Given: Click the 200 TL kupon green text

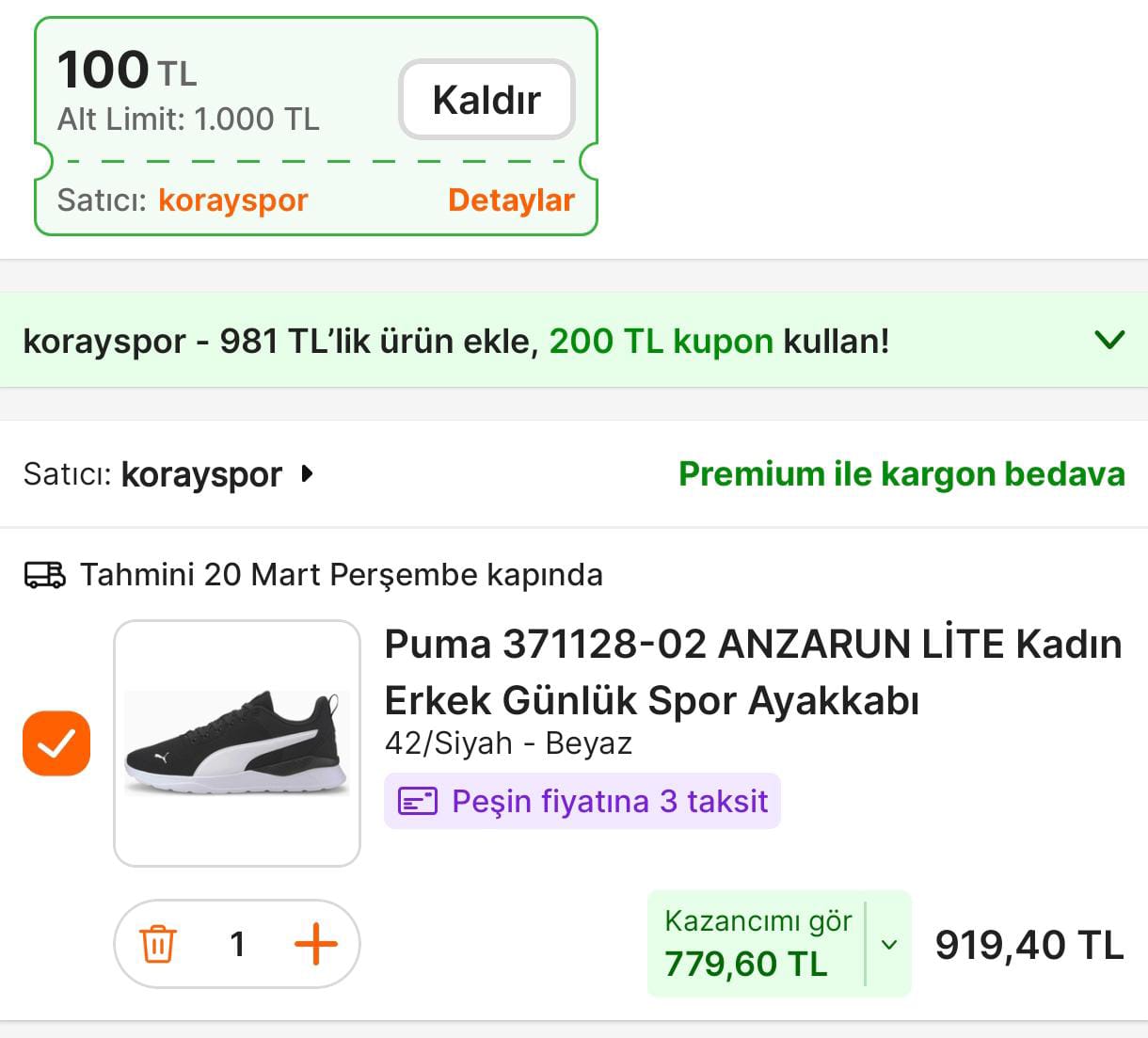Looking at the screenshot, I should click(x=661, y=341).
